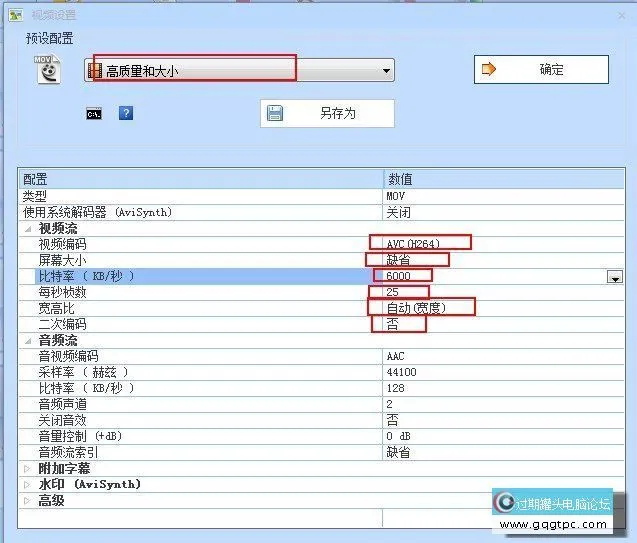This screenshot has height=543, width=637.
Task: Click the 数值 column header
Action: [x=503, y=179]
